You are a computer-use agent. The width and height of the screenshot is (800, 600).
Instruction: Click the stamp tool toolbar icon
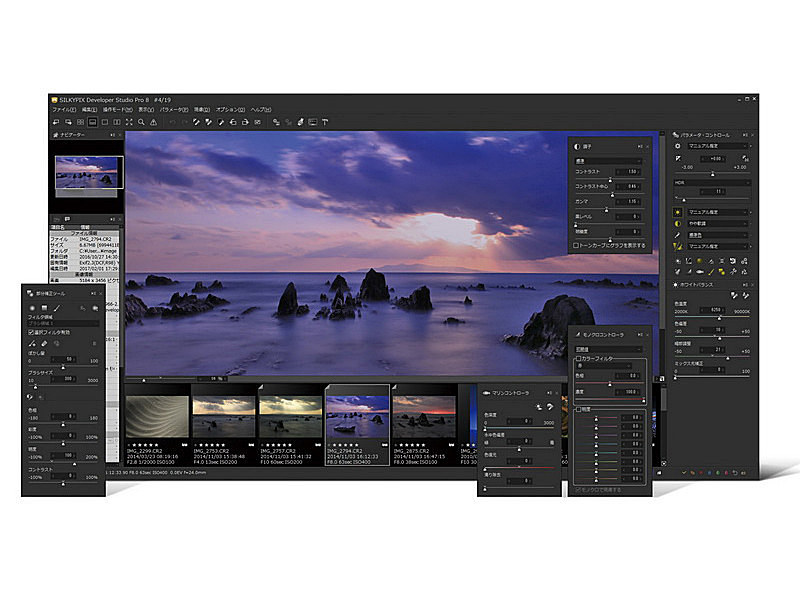pyautogui.click(x=301, y=122)
